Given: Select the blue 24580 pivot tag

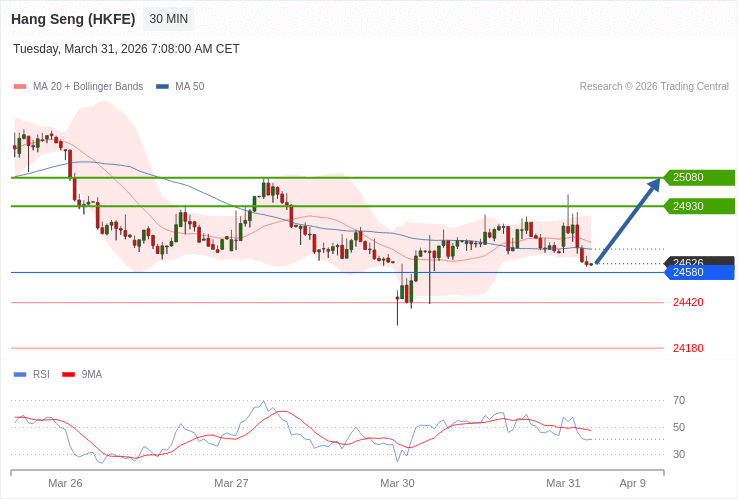Looking at the screenshot, I should 699,273.
